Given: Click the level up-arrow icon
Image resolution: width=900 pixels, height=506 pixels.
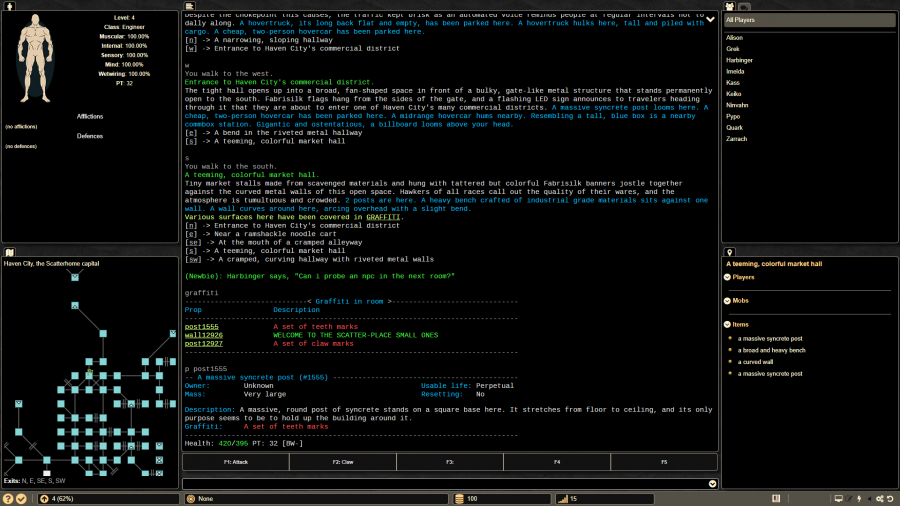Looking at the screenshot, I should (44, 499).
